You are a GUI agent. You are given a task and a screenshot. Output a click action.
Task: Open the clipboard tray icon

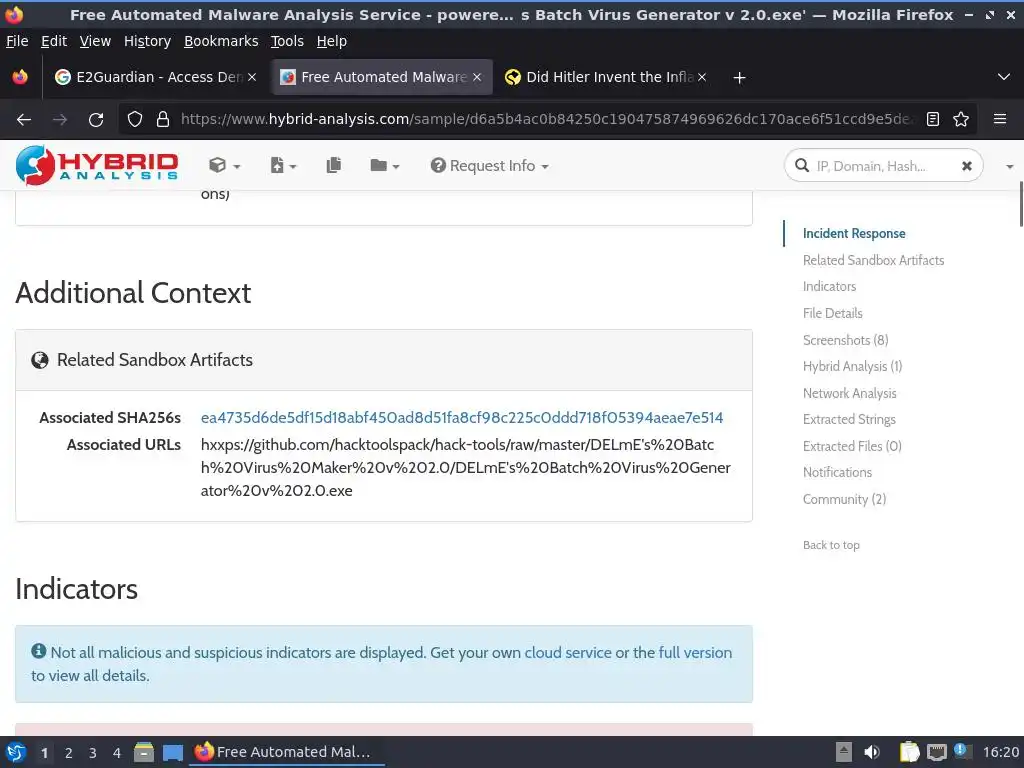click(909, 752)
